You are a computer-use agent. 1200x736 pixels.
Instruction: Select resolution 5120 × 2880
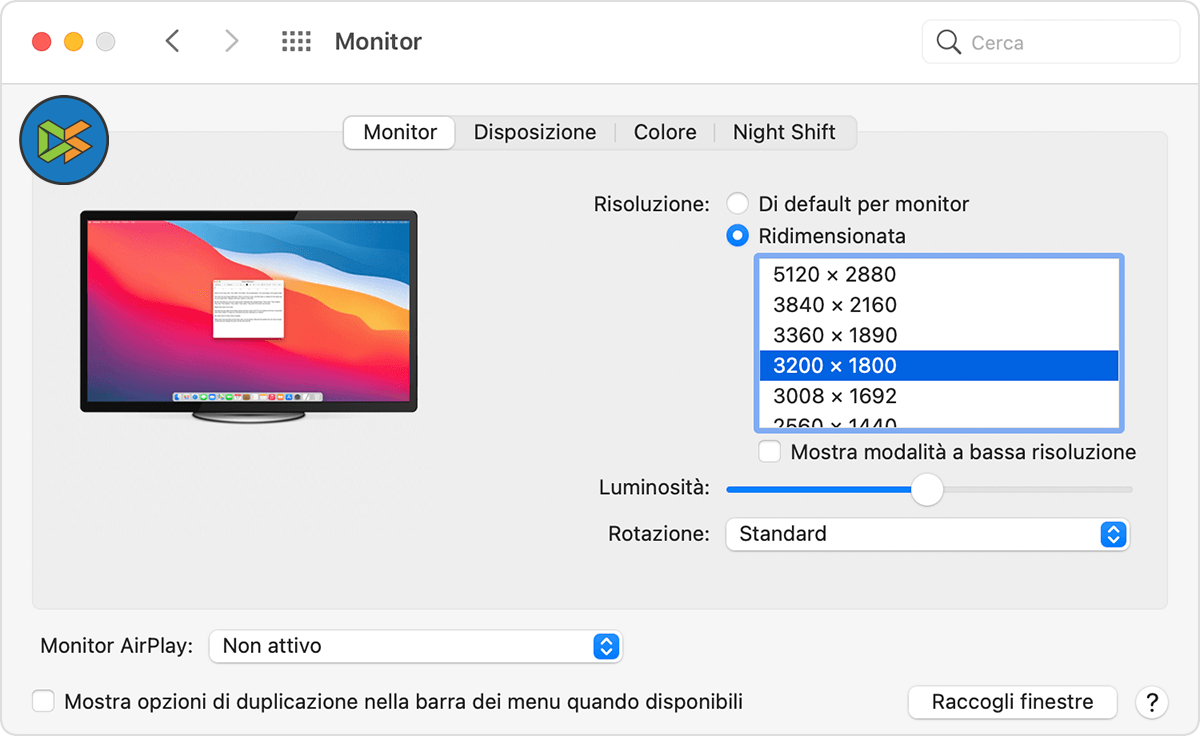click(939, 274)
